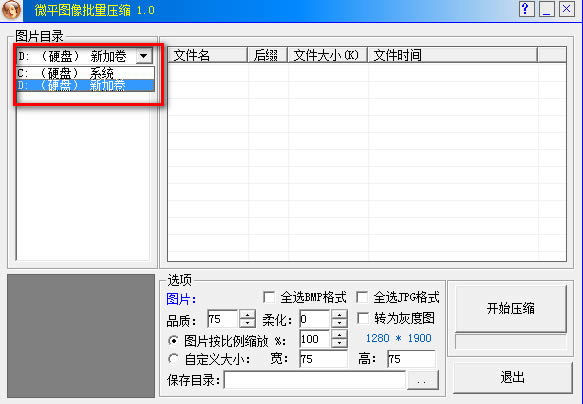Click the gray image preview area
This screenshot has height=404, width=583.
coord(81,336)
